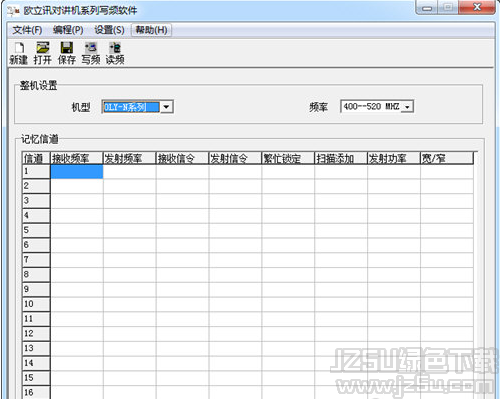The image size is (500, 399).
Task: Select channel row header 8
Action: click(x=36, y=275)
